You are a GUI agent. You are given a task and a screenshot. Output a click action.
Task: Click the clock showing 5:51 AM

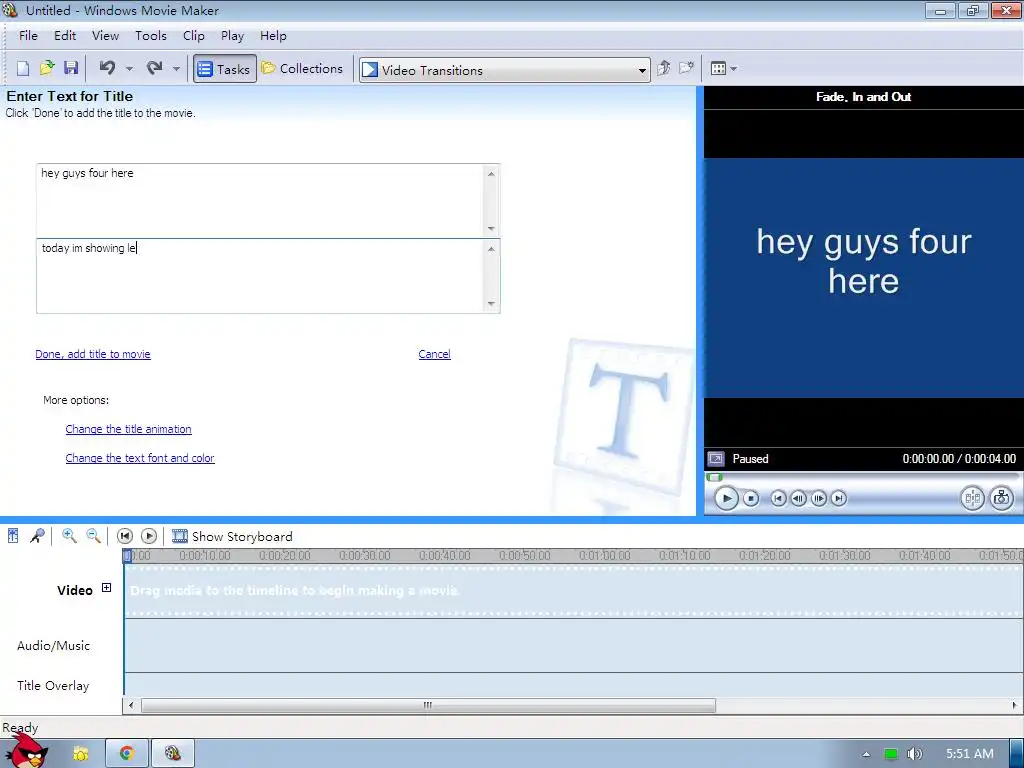point(970,754)
